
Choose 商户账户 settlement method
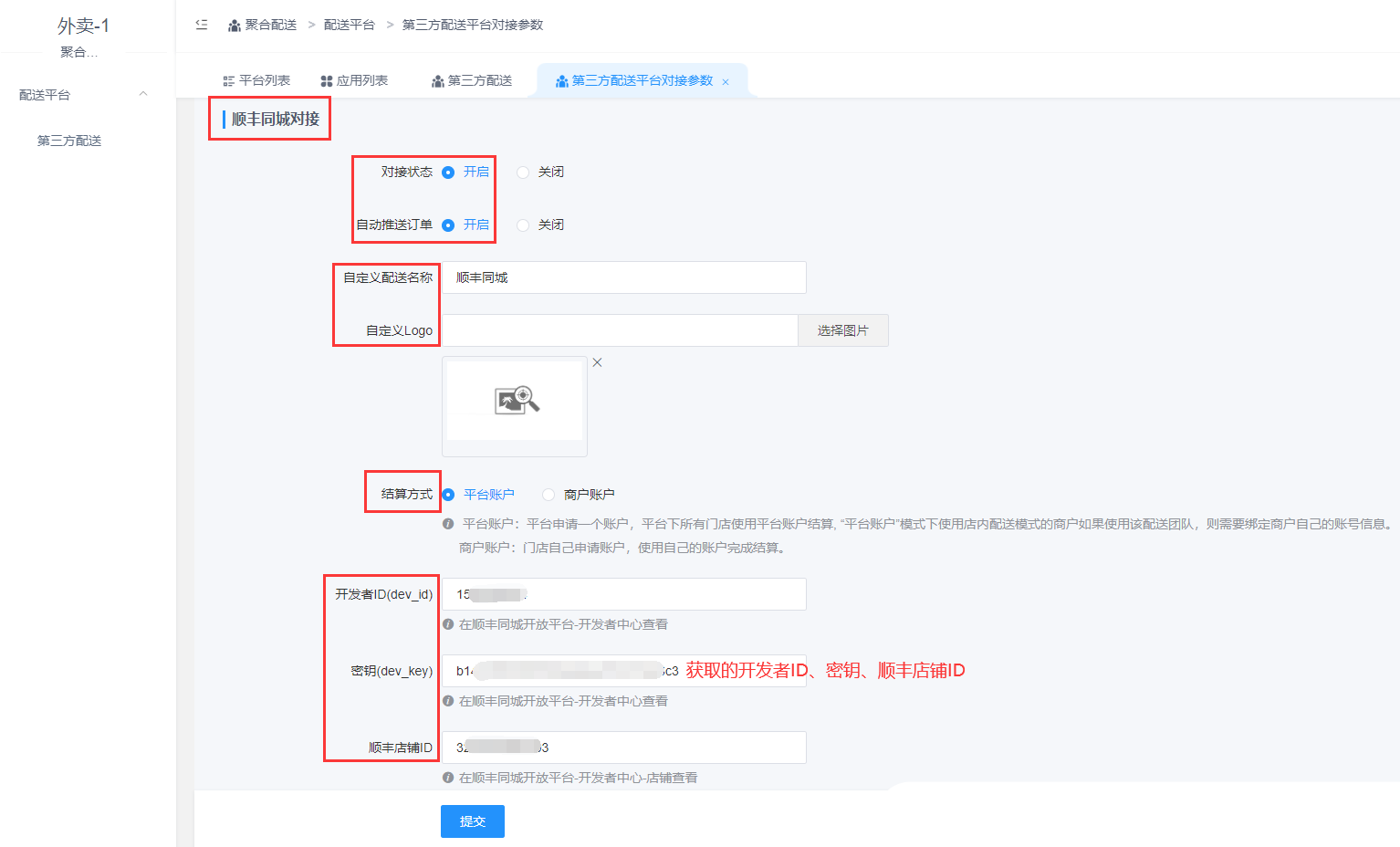point(549,495)
